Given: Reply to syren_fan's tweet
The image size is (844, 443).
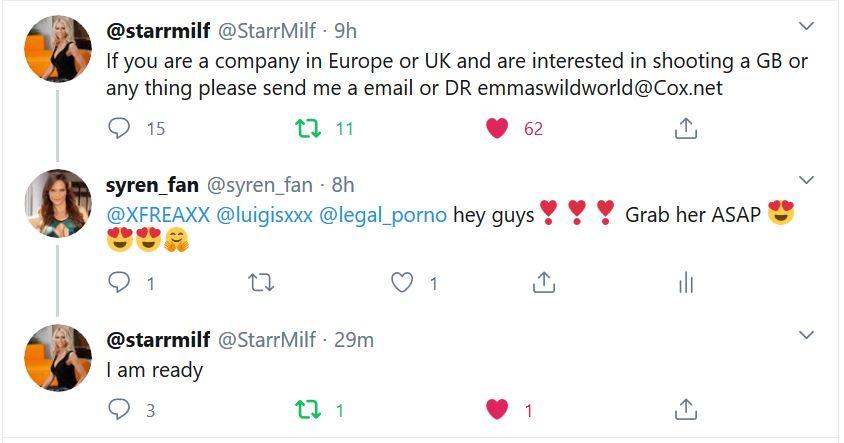Looking at the screenshot, I should (119, 283).
